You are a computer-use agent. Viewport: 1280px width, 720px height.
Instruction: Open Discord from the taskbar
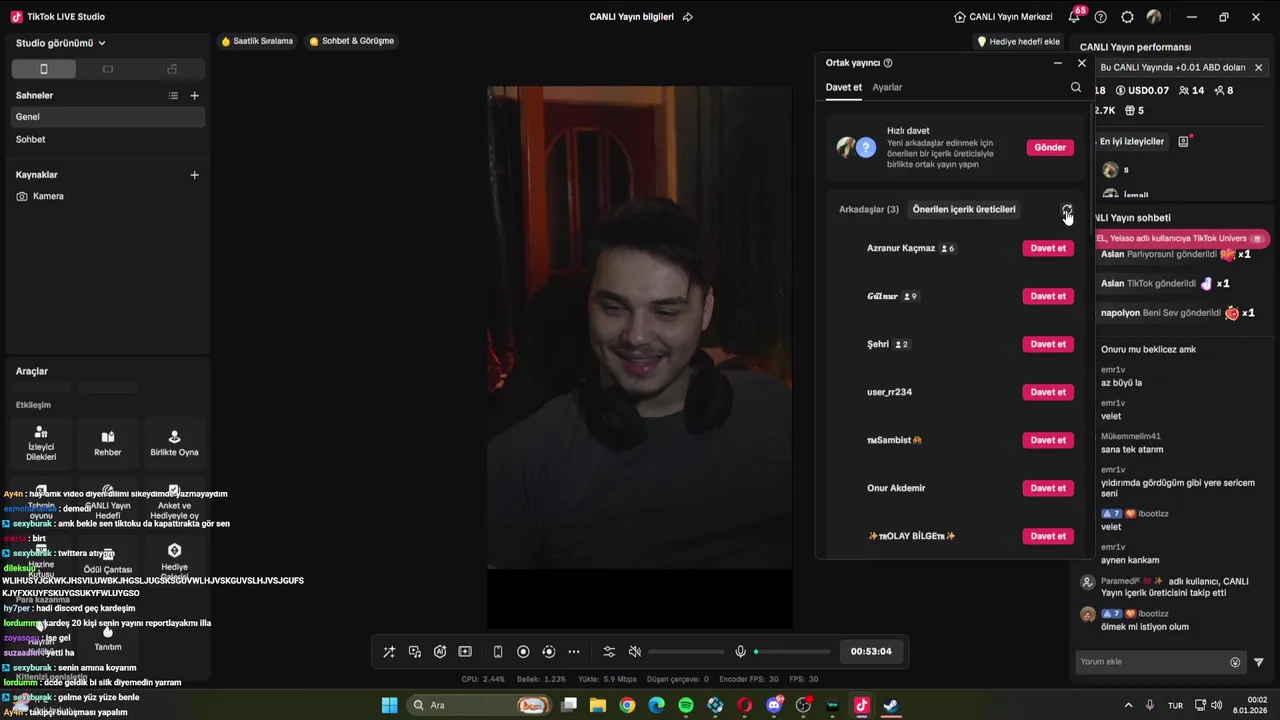click(x=774, y=705)
